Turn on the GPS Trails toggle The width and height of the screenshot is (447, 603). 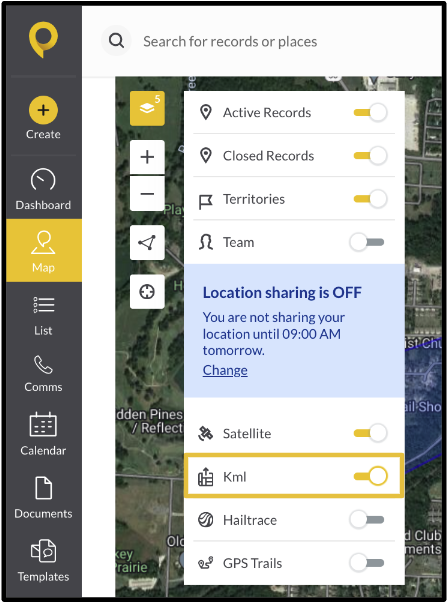pos(367,563)
